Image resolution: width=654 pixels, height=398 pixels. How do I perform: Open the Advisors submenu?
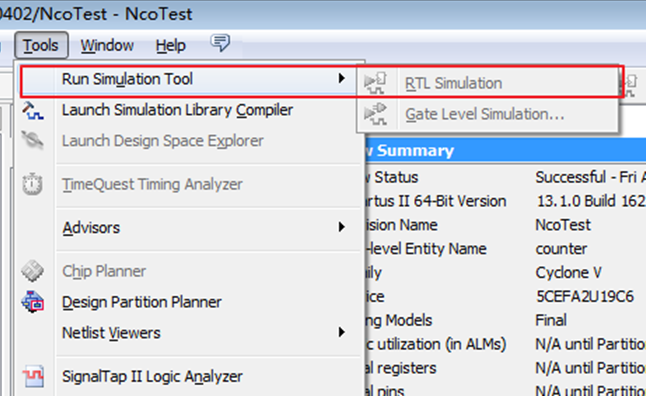pyautogui.click(x=91, y=228)
